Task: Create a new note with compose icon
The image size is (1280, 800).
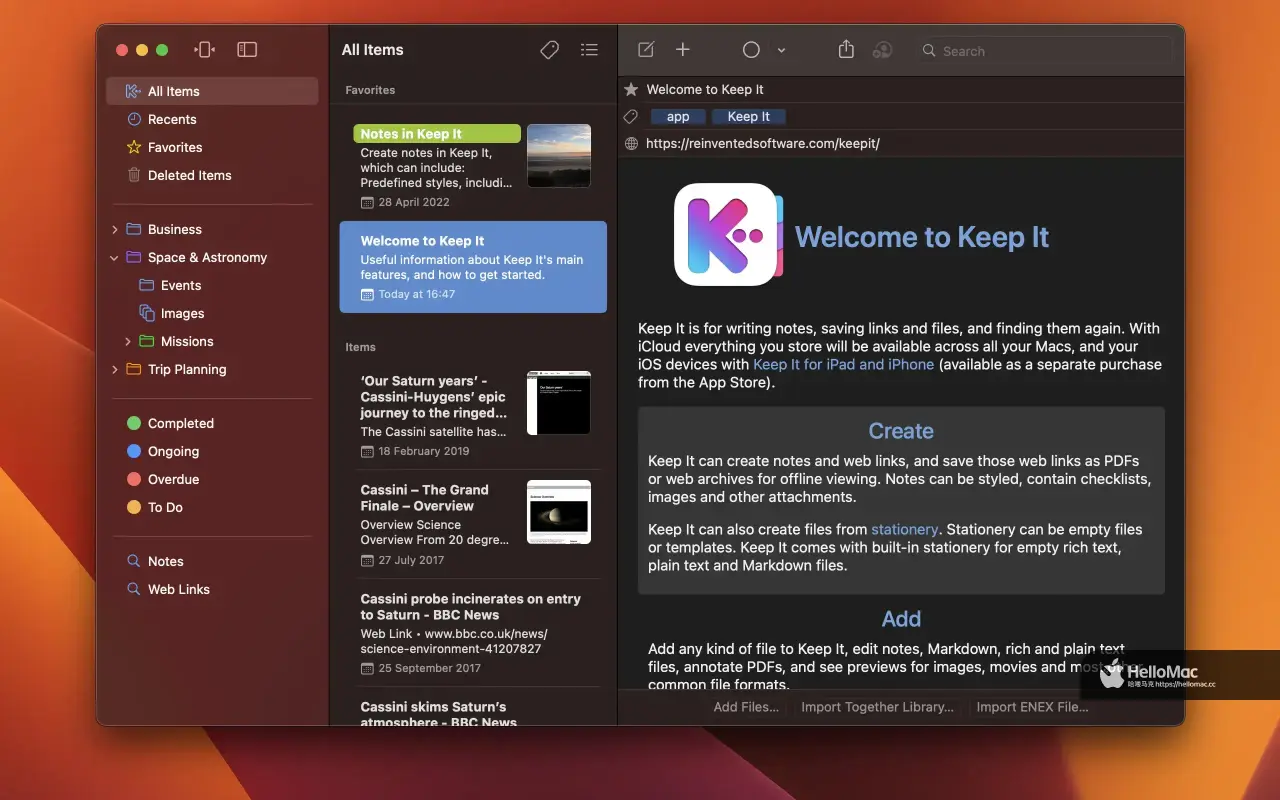Action: pos(646,50)
